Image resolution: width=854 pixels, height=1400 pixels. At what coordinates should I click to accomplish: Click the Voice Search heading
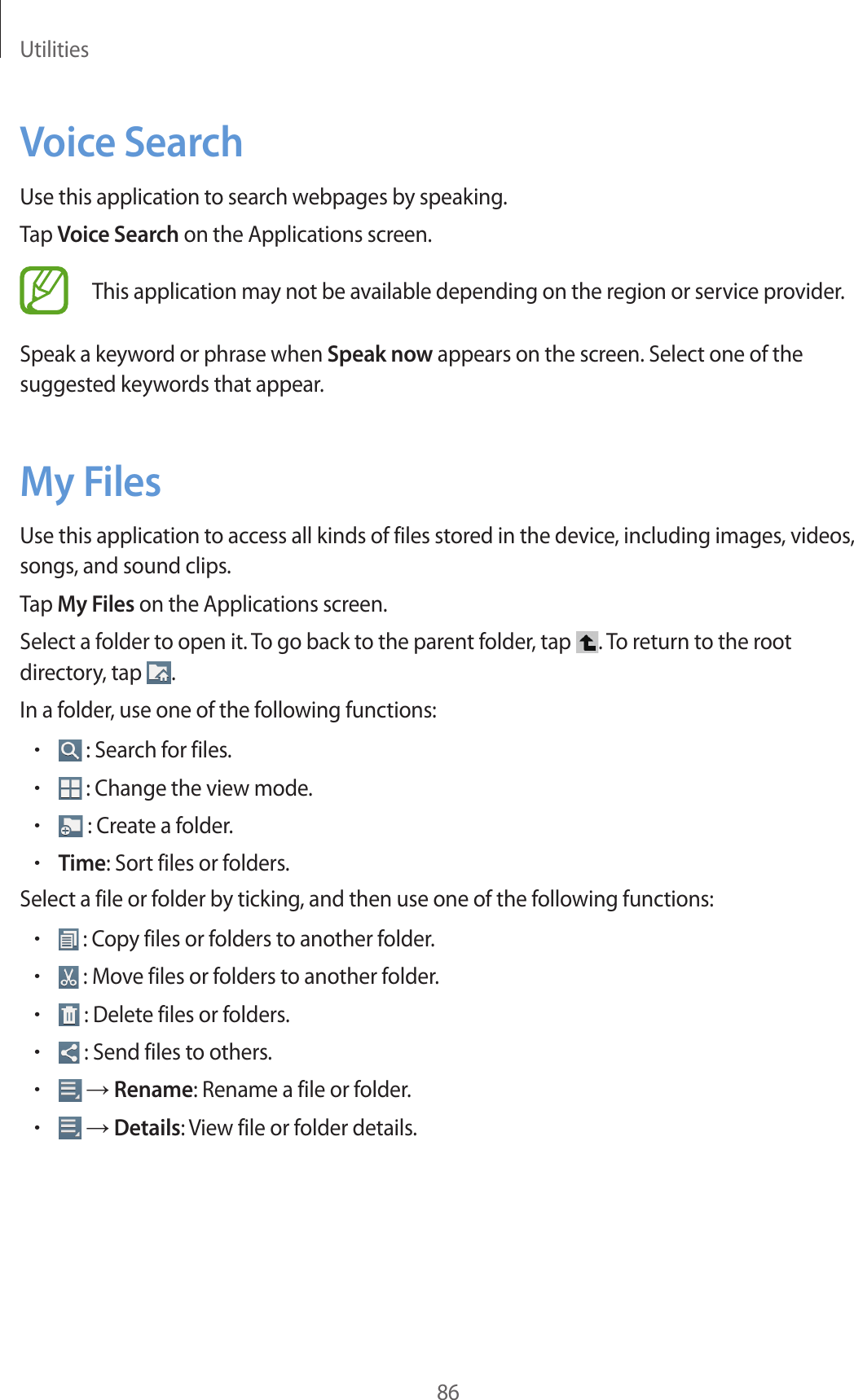[131, 143]
